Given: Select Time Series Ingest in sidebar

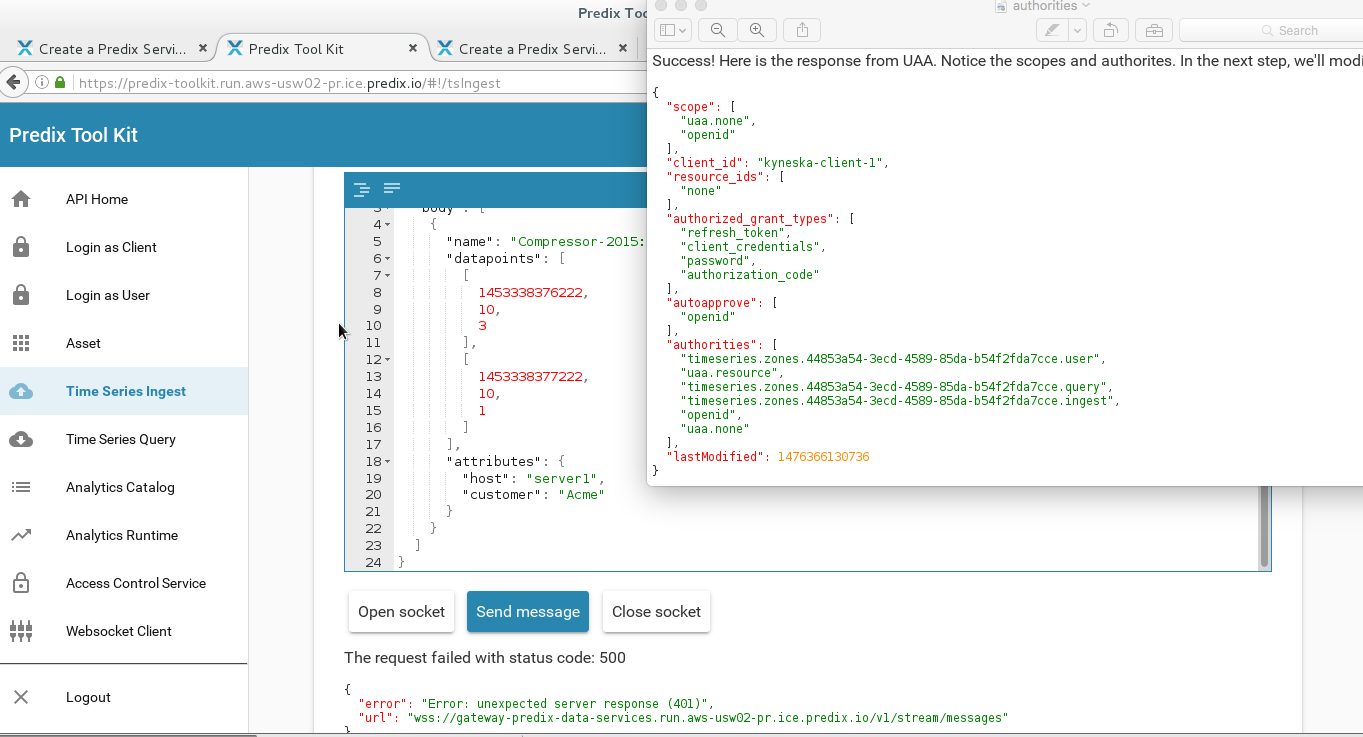Looking at the screenshot, I should click(124, 391).
